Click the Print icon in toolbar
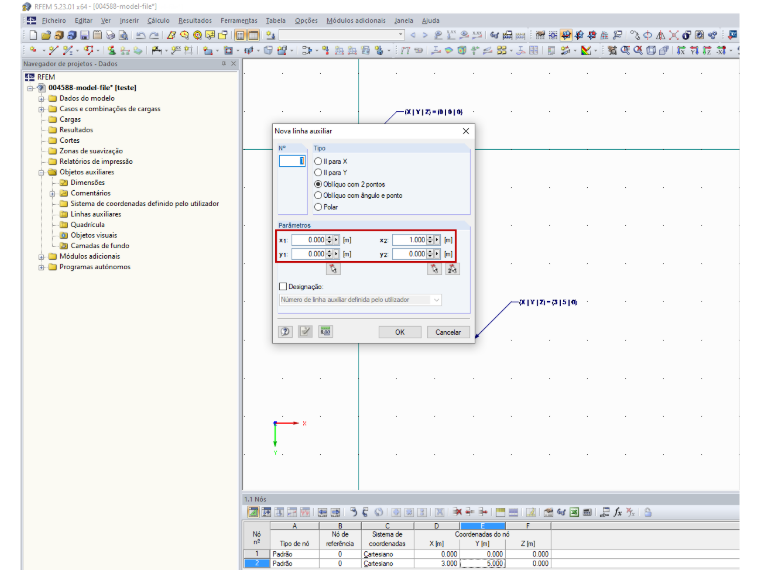 (x=111, y=35)
